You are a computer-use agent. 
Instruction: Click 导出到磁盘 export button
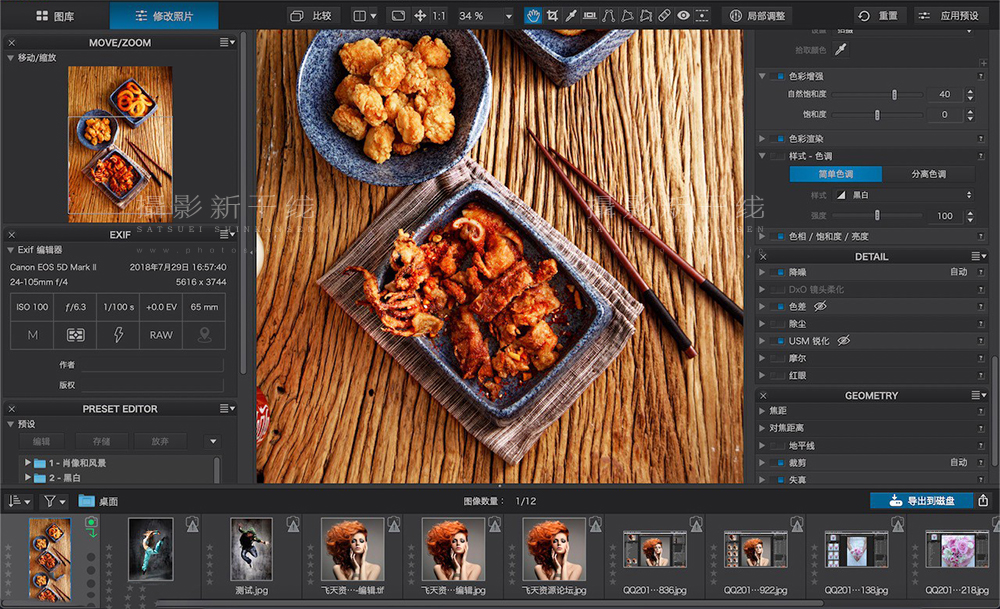[x=922, y=501]
